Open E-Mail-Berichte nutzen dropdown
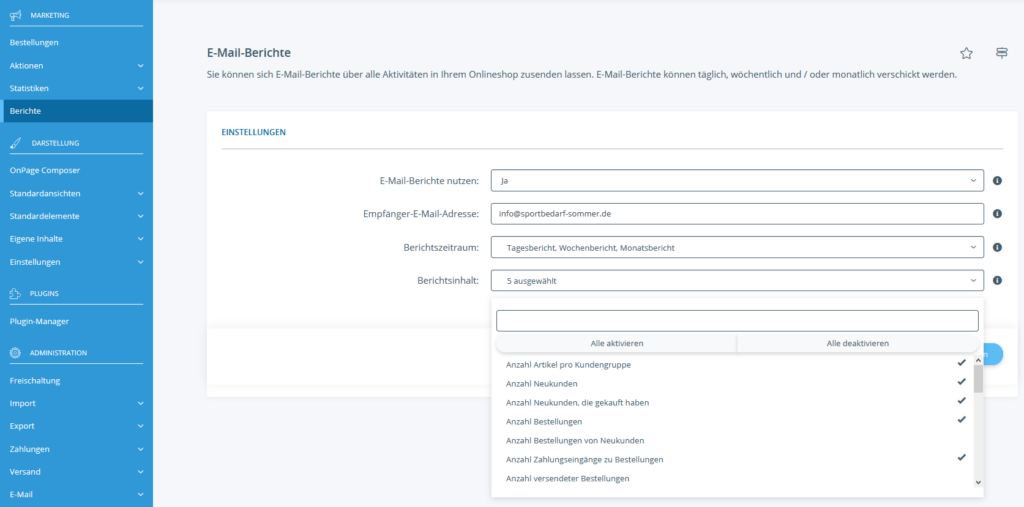1024x507 pixels. [737, 180]
